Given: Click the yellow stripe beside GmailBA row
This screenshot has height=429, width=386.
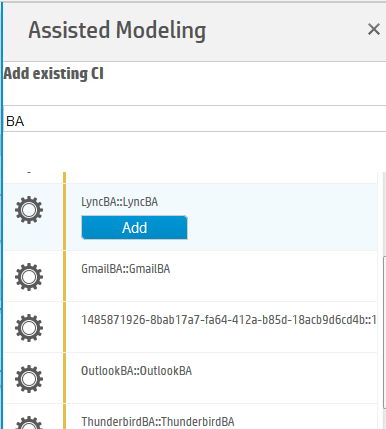Looking at the screenshot, I should [x=65, y=276].
